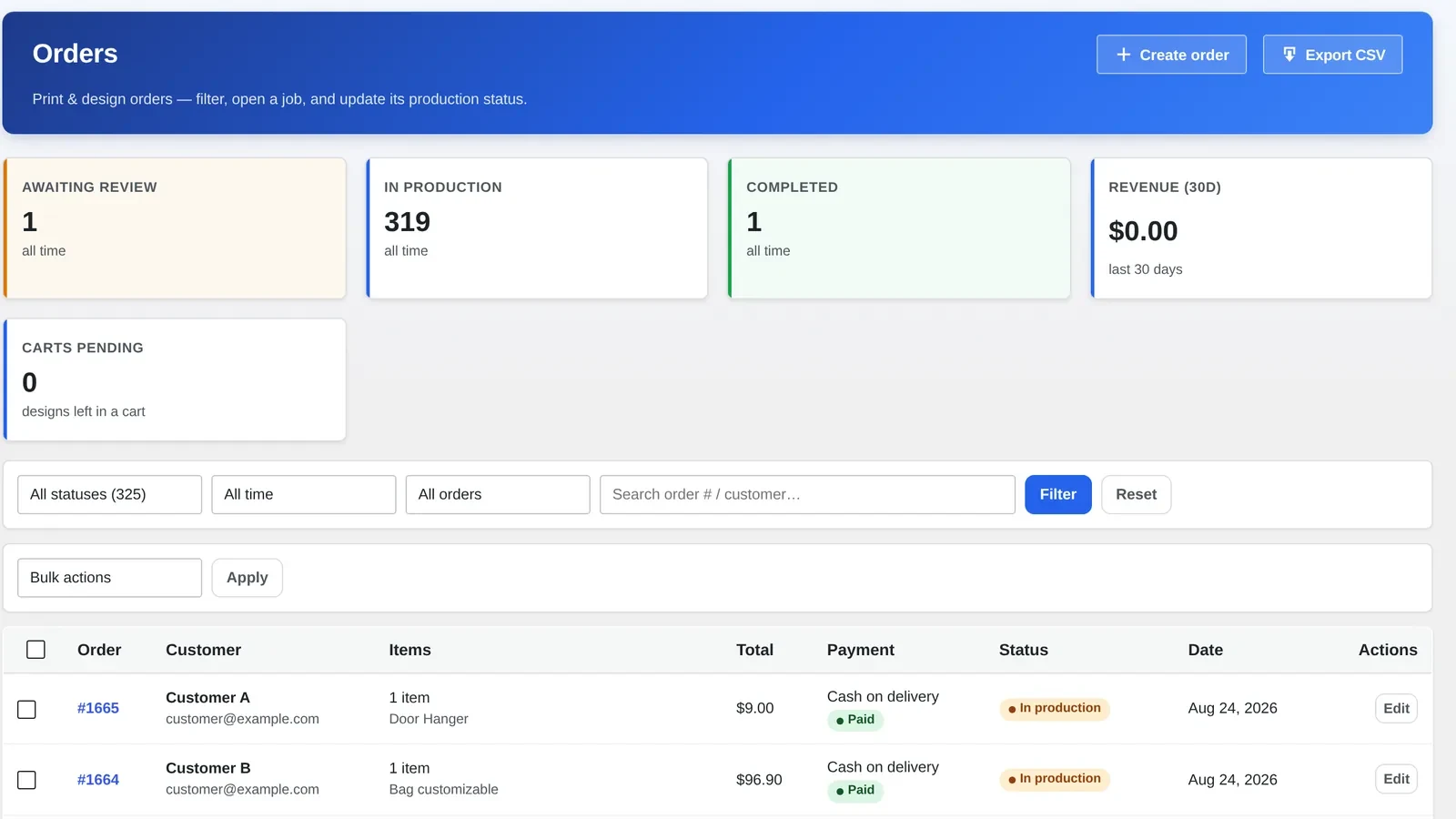Click the download icon on Export CSV
Screen dimensions: 1456x819
pyautogui.click(x=1289, y=55)
